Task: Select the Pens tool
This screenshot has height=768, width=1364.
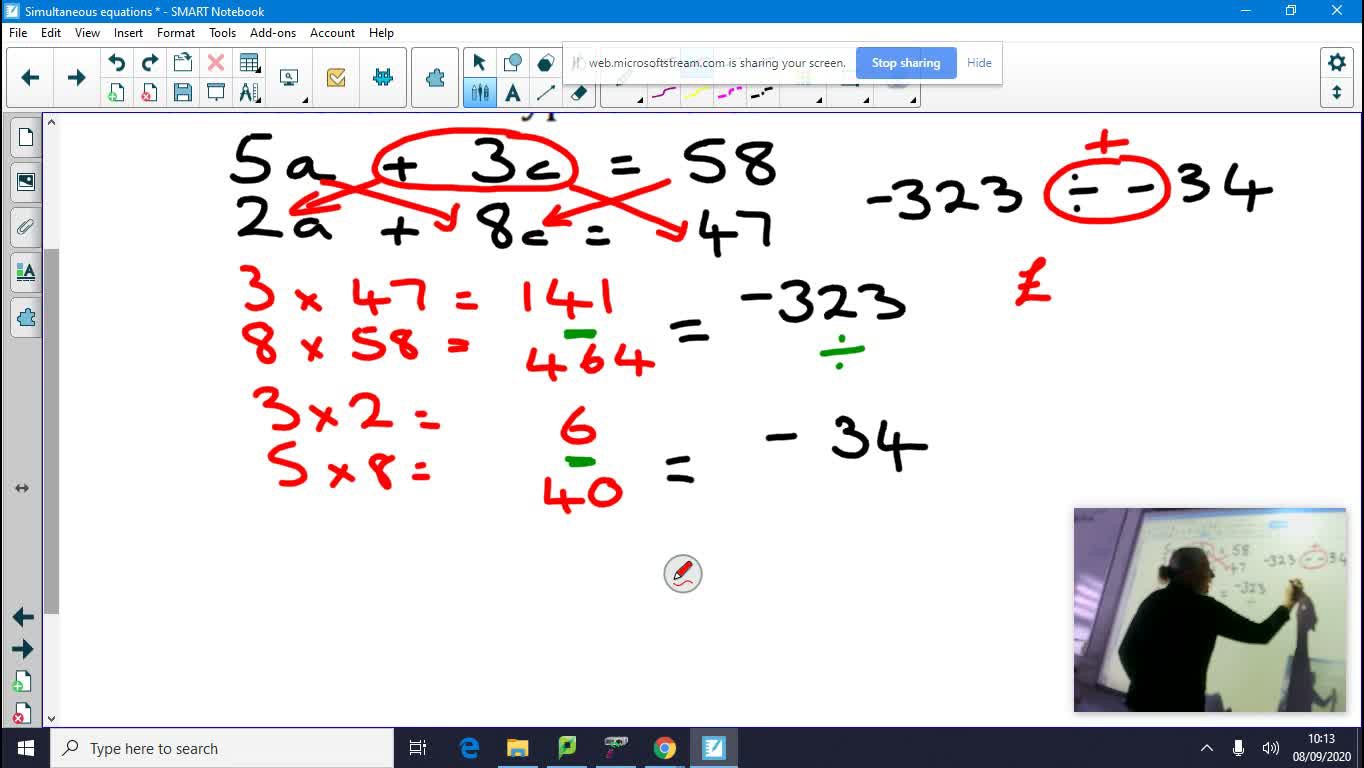Action: (480, 92)
